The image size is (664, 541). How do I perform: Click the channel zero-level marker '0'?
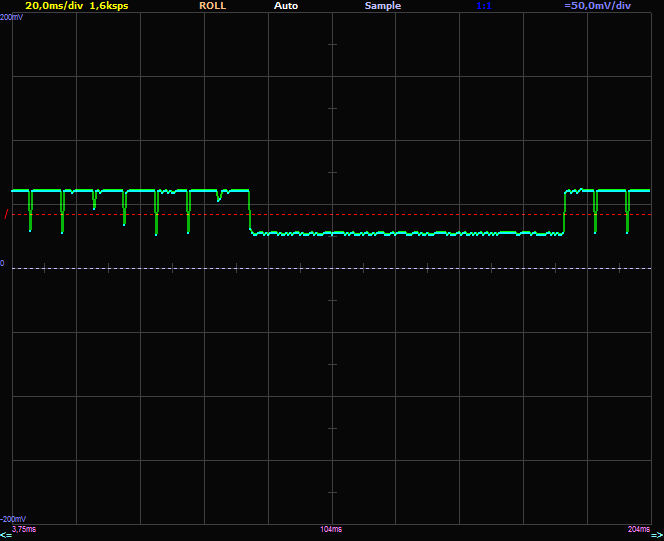coord(3,263)
